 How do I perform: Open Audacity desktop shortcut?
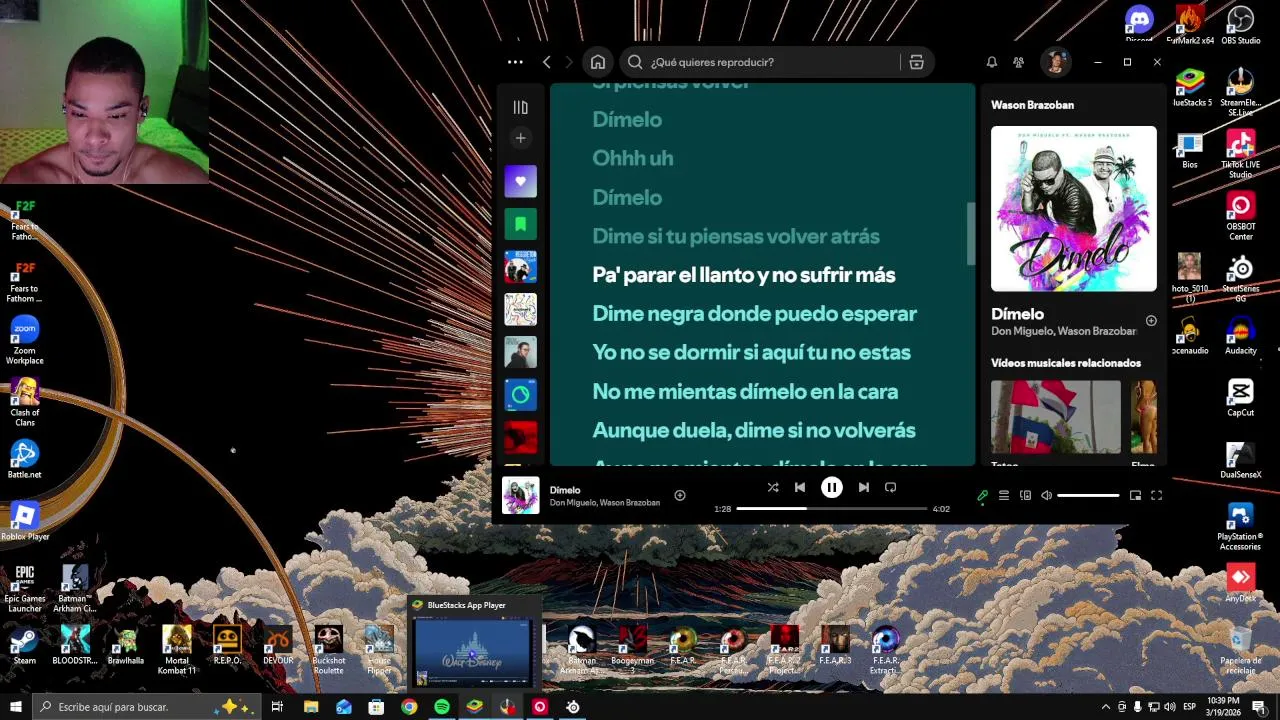[x=1240, y=335]
